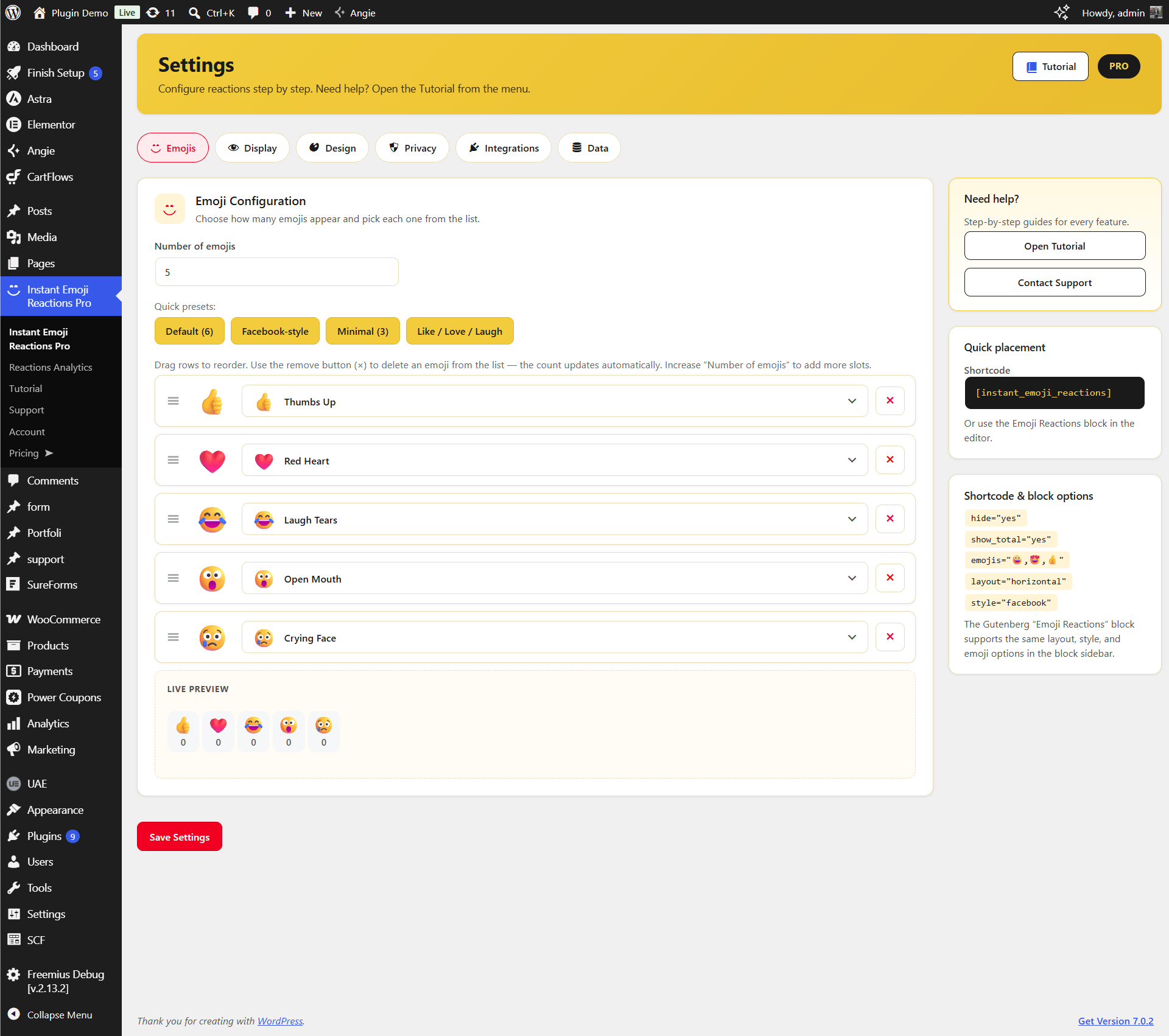The width and height of the screenshot is (1169, 1036).
Task: Click drag handle of Red Heart row
Action: (x=174, y=460)
